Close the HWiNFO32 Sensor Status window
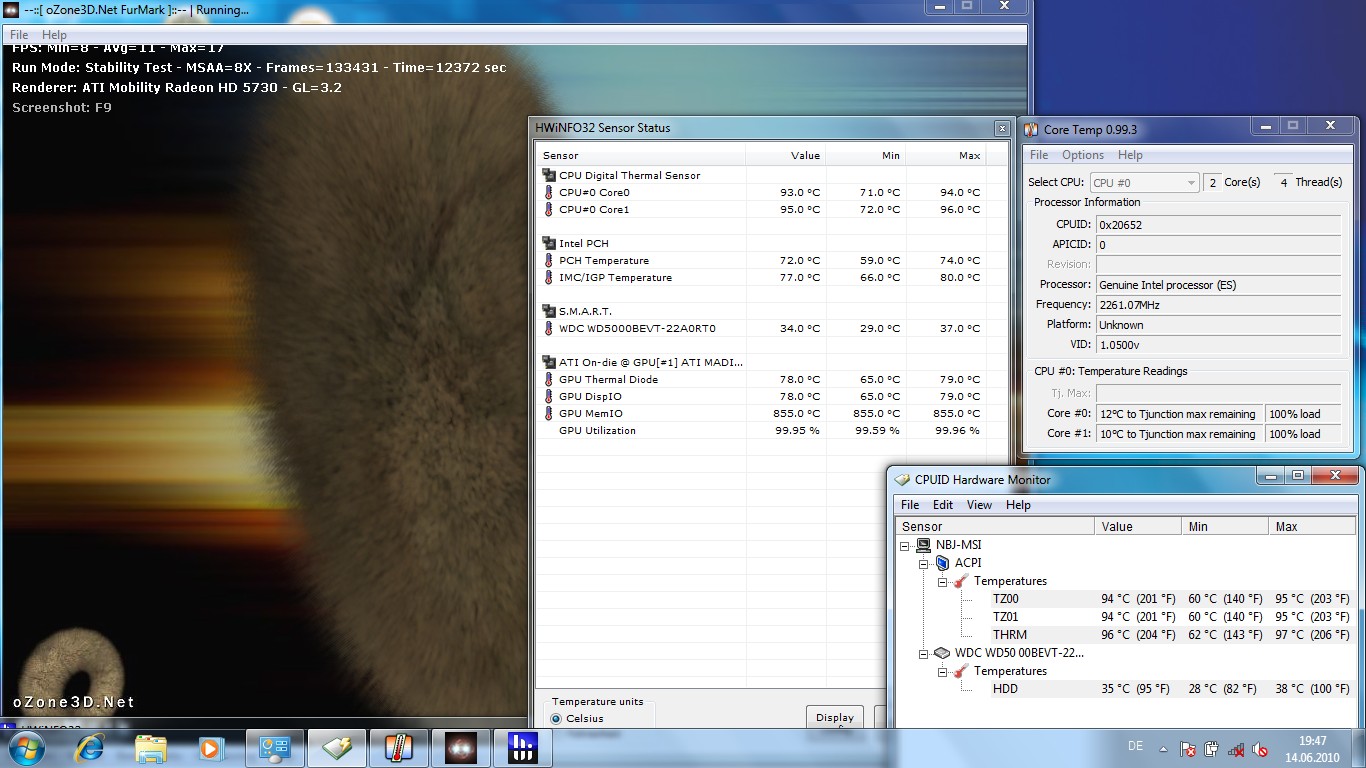This screenshot has height=768, width=1366. point(1002,128)
